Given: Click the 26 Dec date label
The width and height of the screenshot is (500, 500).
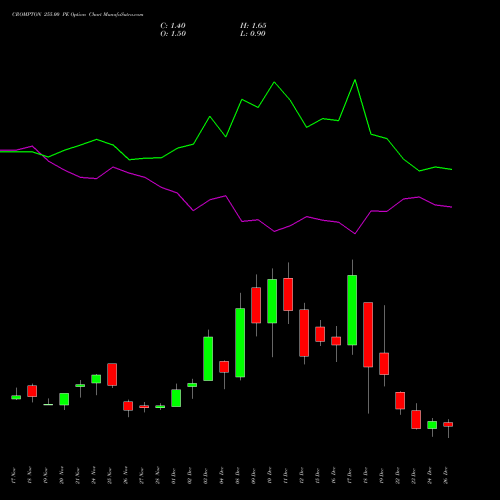Looking at the screenshot, I should [446, 476].
